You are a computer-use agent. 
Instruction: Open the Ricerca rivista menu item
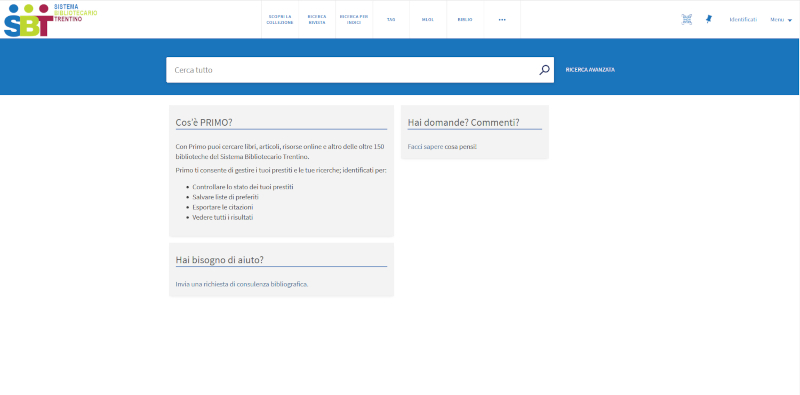click(317, 19)
